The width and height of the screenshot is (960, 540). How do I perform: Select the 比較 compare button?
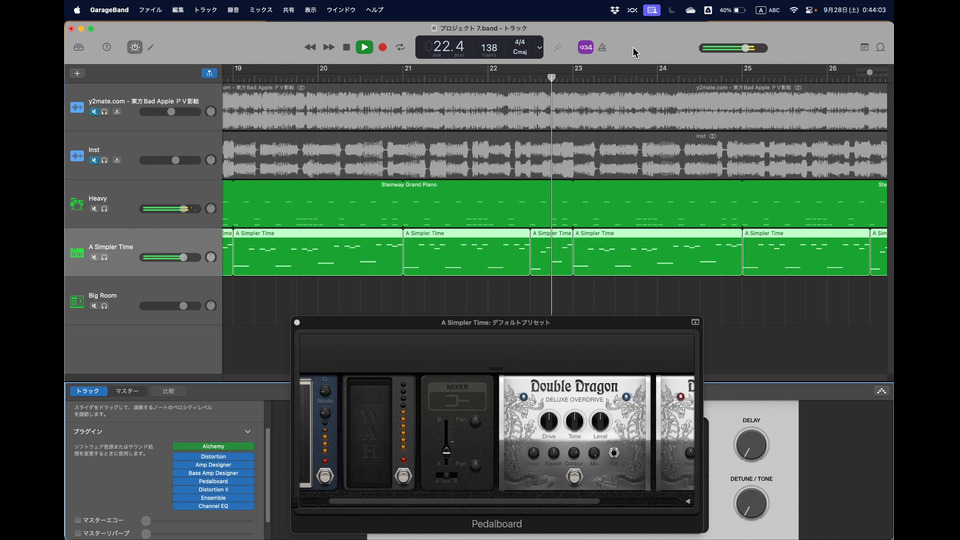pyautogui.click(x=168, y=391)
